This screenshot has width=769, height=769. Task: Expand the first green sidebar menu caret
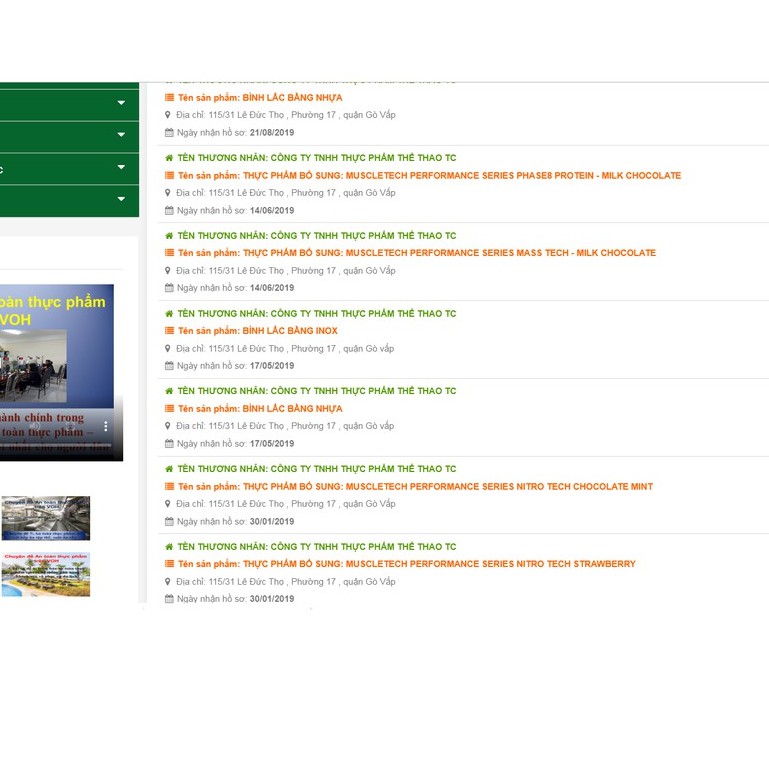tap(121, 103)
